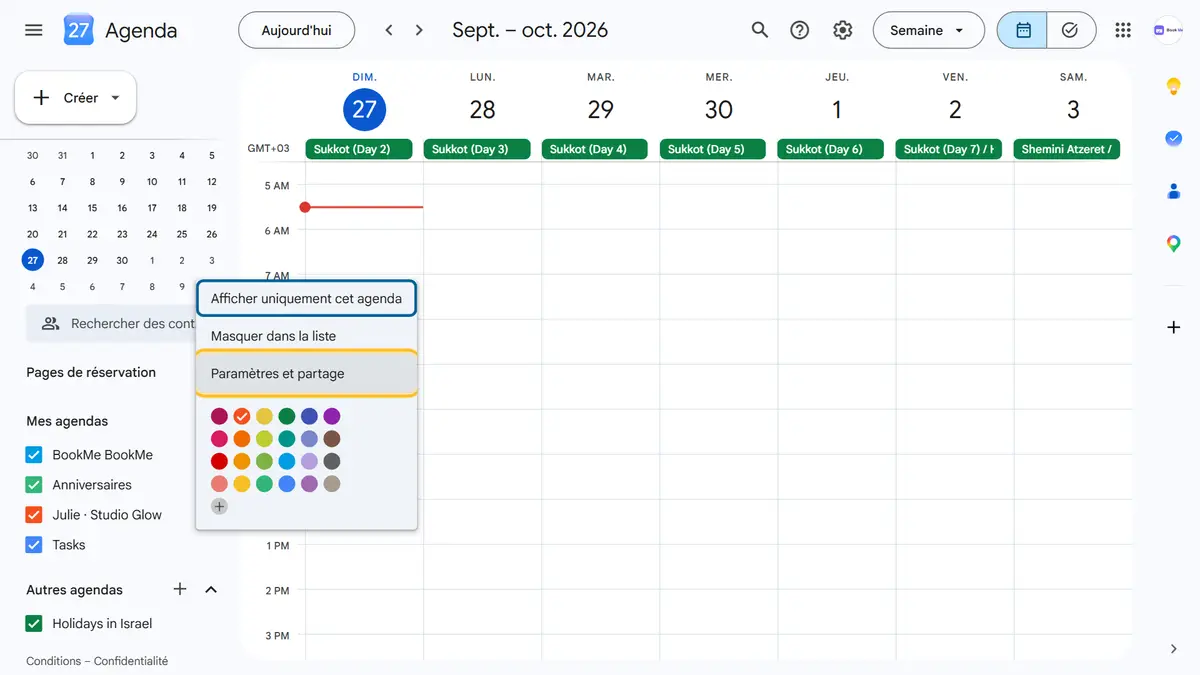This screenshot has height=675, width=1200.
Task: Toggle the Tasks calendar checkbox
Action: (33, 545)
